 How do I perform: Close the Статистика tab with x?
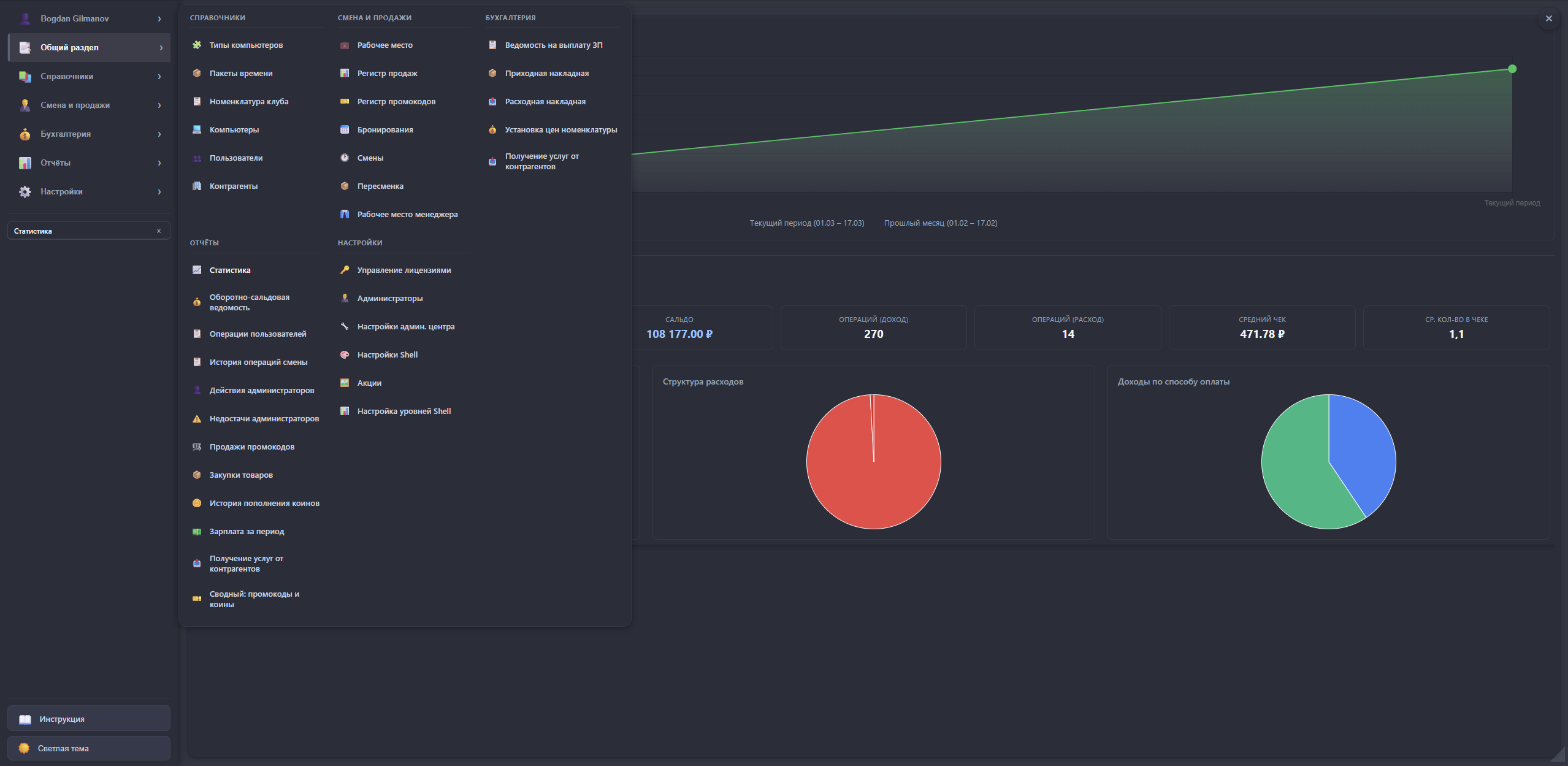pos(159,231)
